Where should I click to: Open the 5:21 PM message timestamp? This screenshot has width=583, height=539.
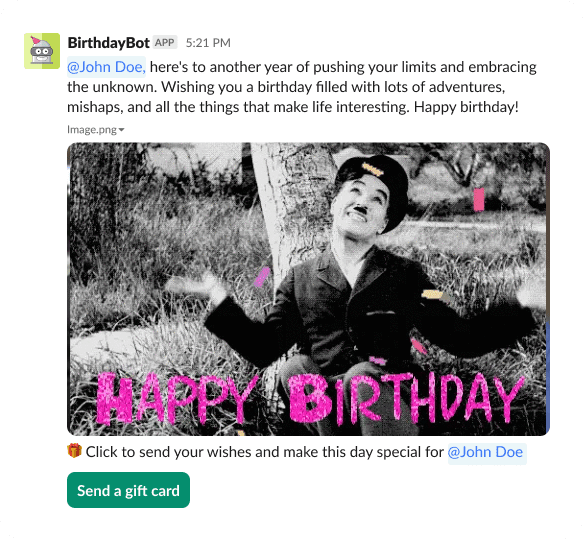[x=208, y=43]
